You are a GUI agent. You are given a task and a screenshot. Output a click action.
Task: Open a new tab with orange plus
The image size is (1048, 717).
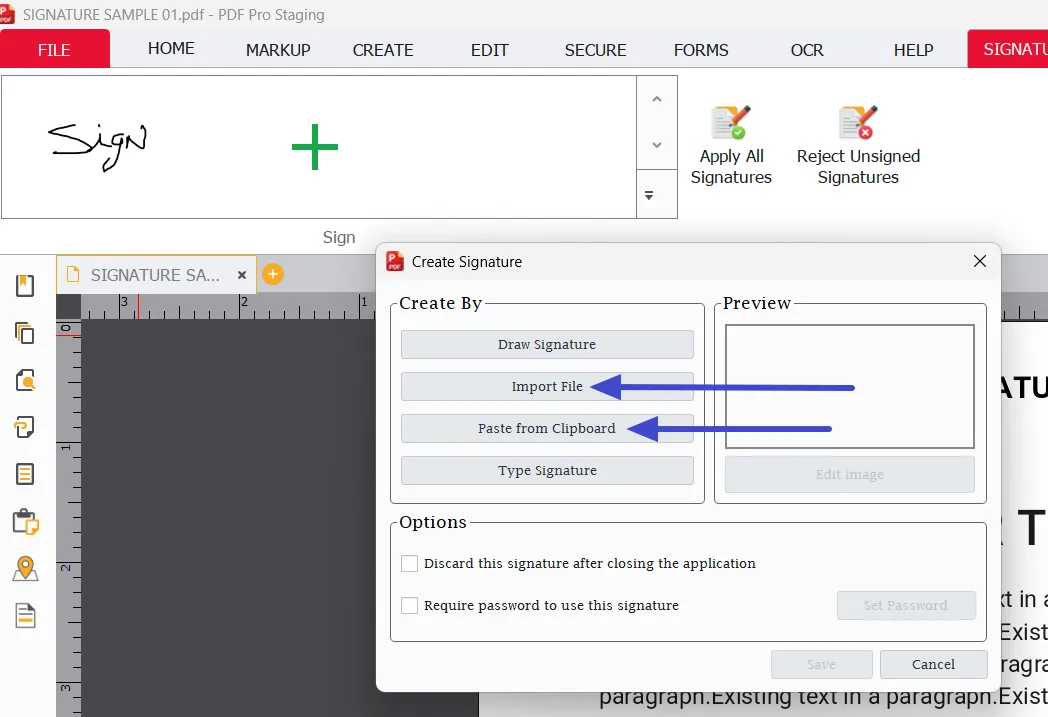click(273, 274)
